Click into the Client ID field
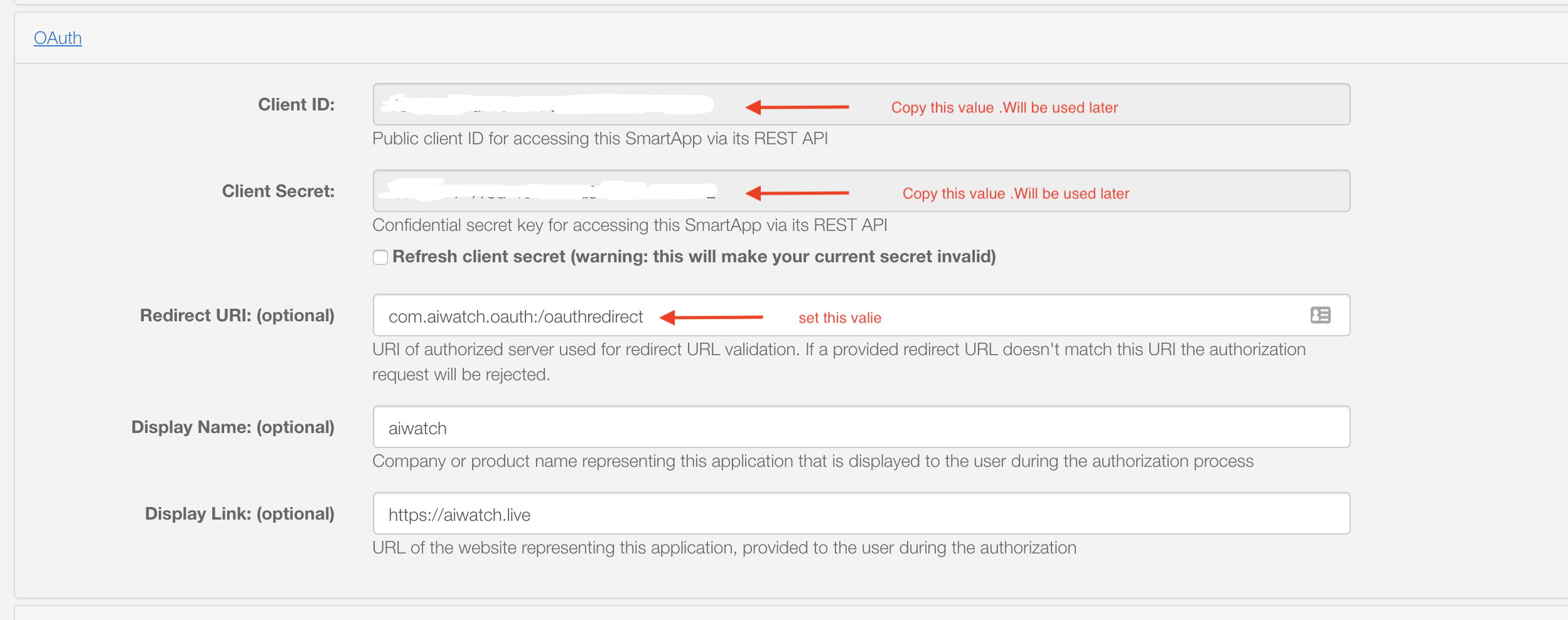The image size is (1568, 620). pos(860,104)
